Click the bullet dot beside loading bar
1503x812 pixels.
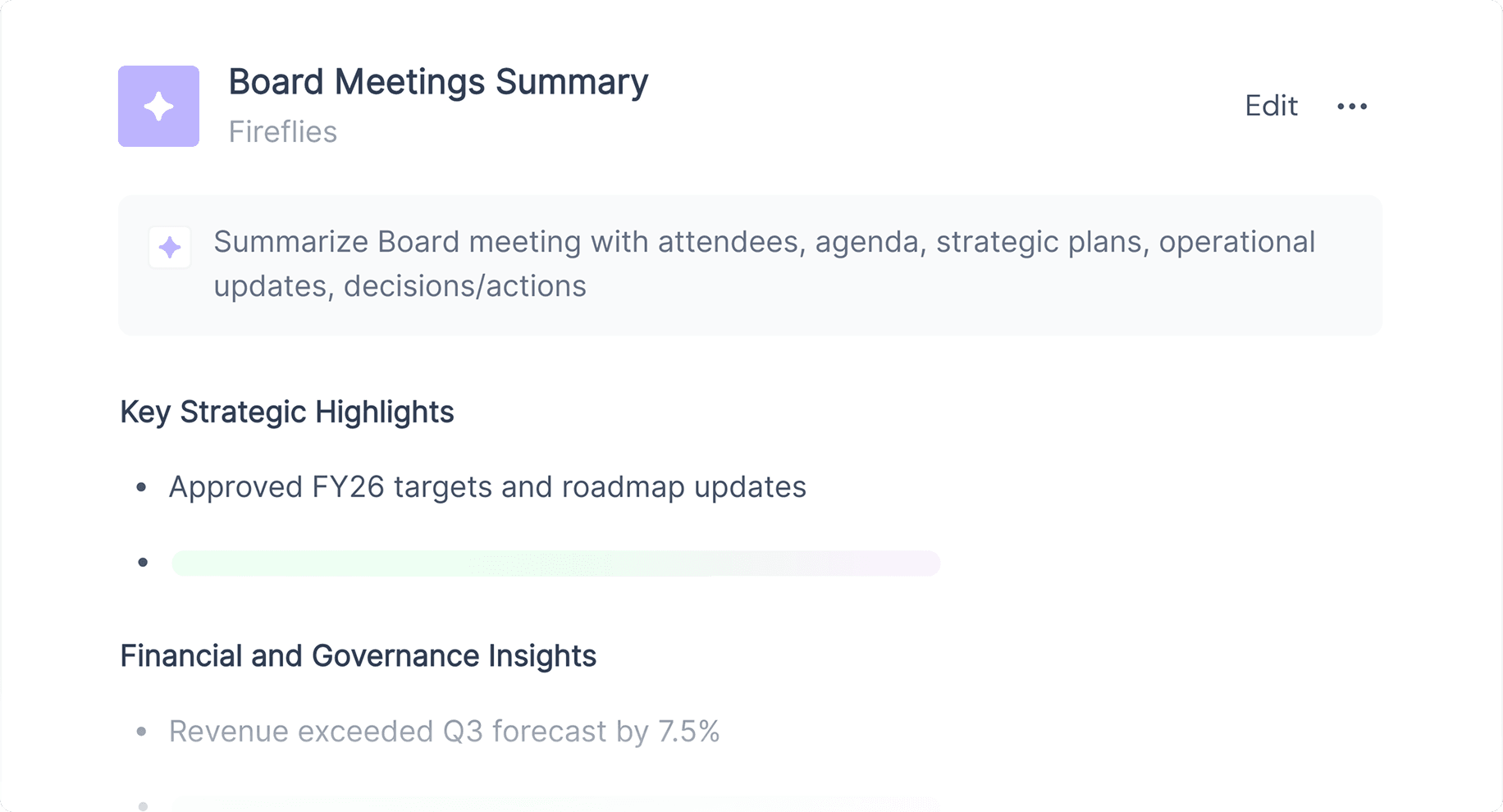pos(143,562)
